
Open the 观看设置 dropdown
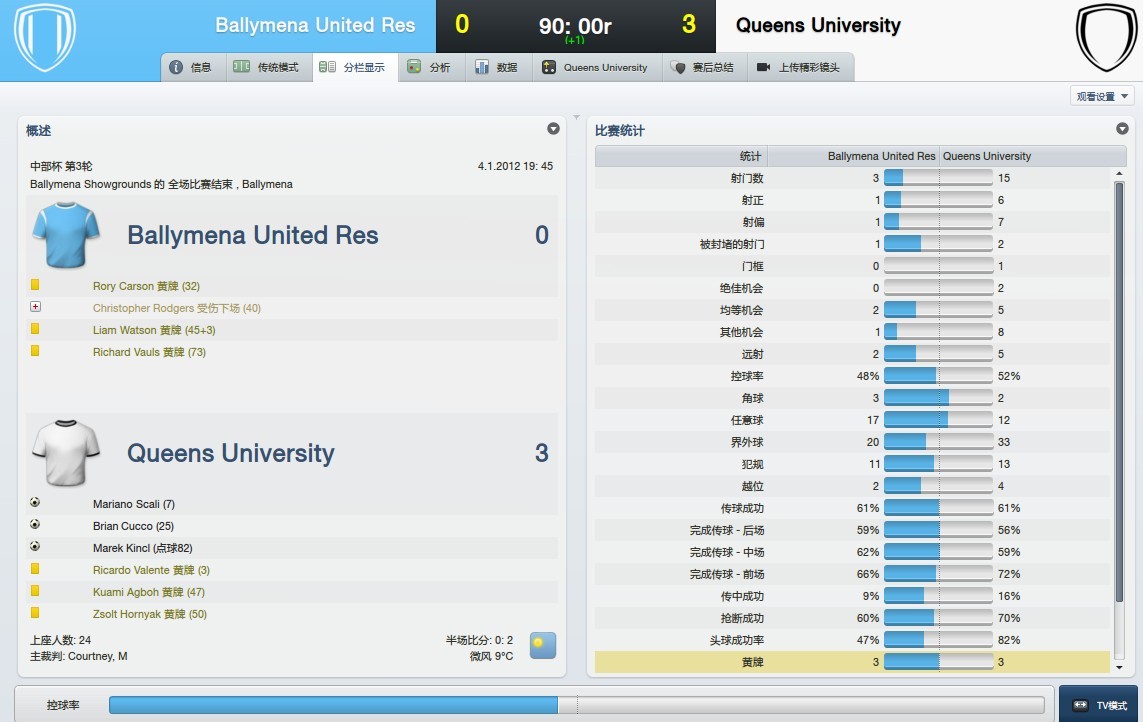point(1102,96)
